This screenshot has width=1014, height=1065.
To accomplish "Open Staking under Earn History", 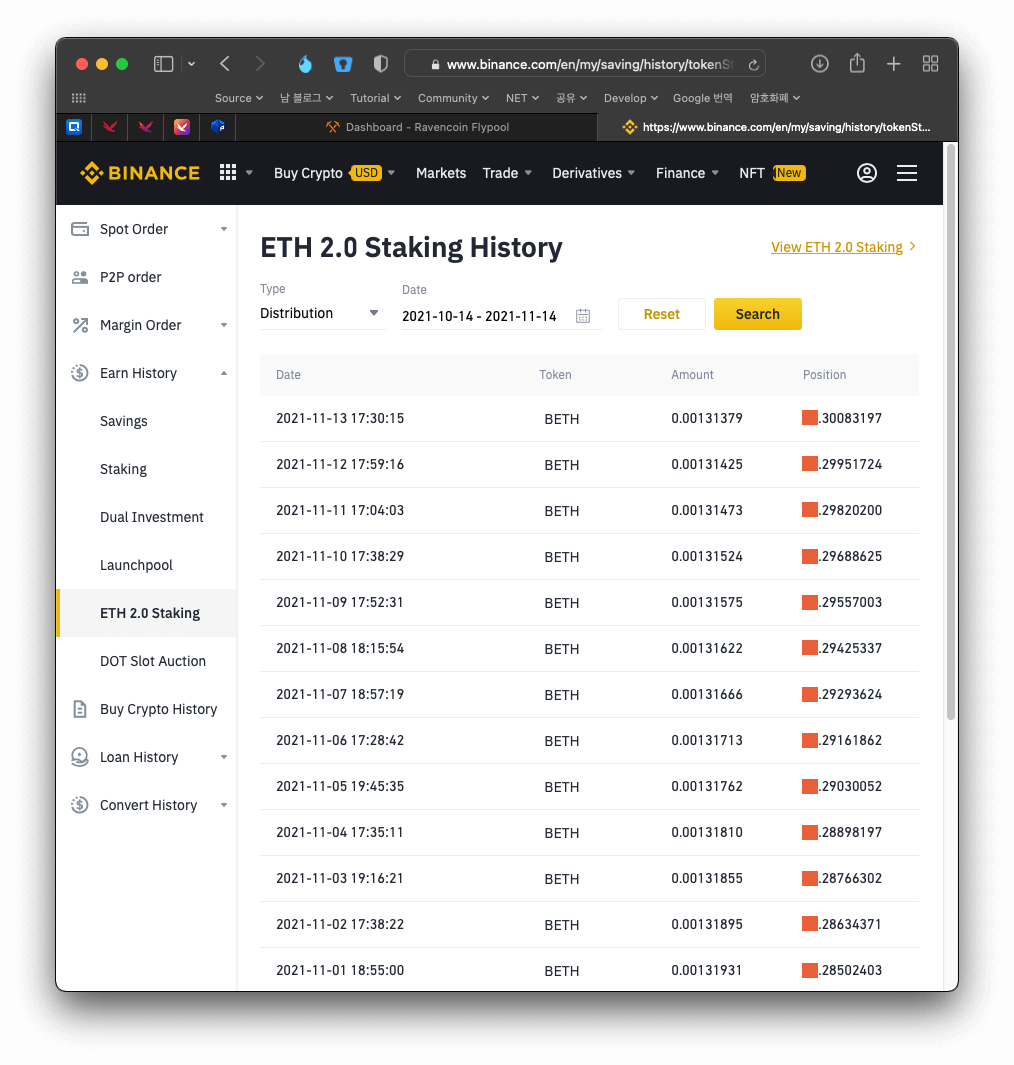I will pos(123,469).
